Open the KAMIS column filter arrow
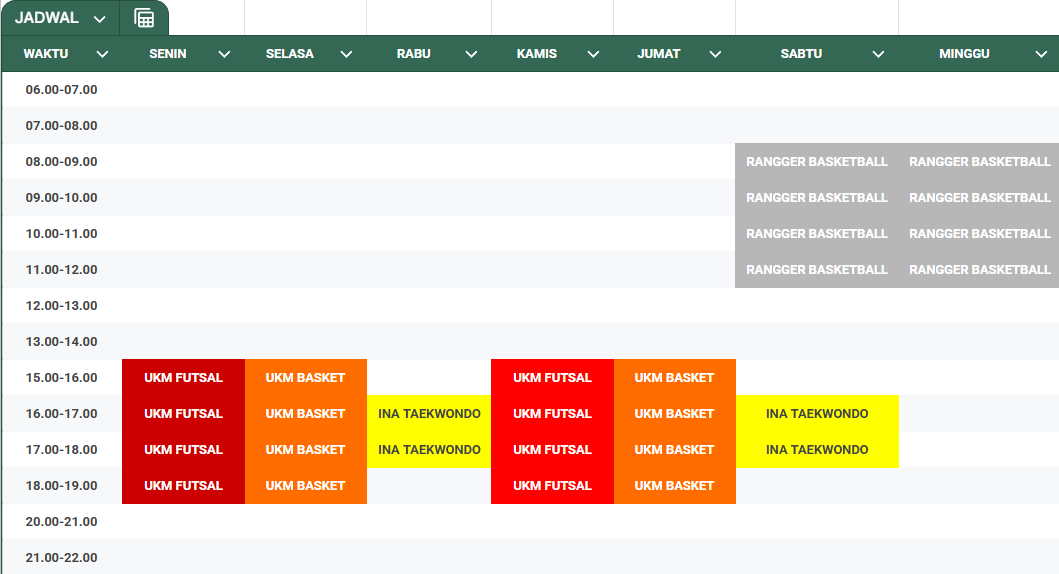 pos(593,54)
